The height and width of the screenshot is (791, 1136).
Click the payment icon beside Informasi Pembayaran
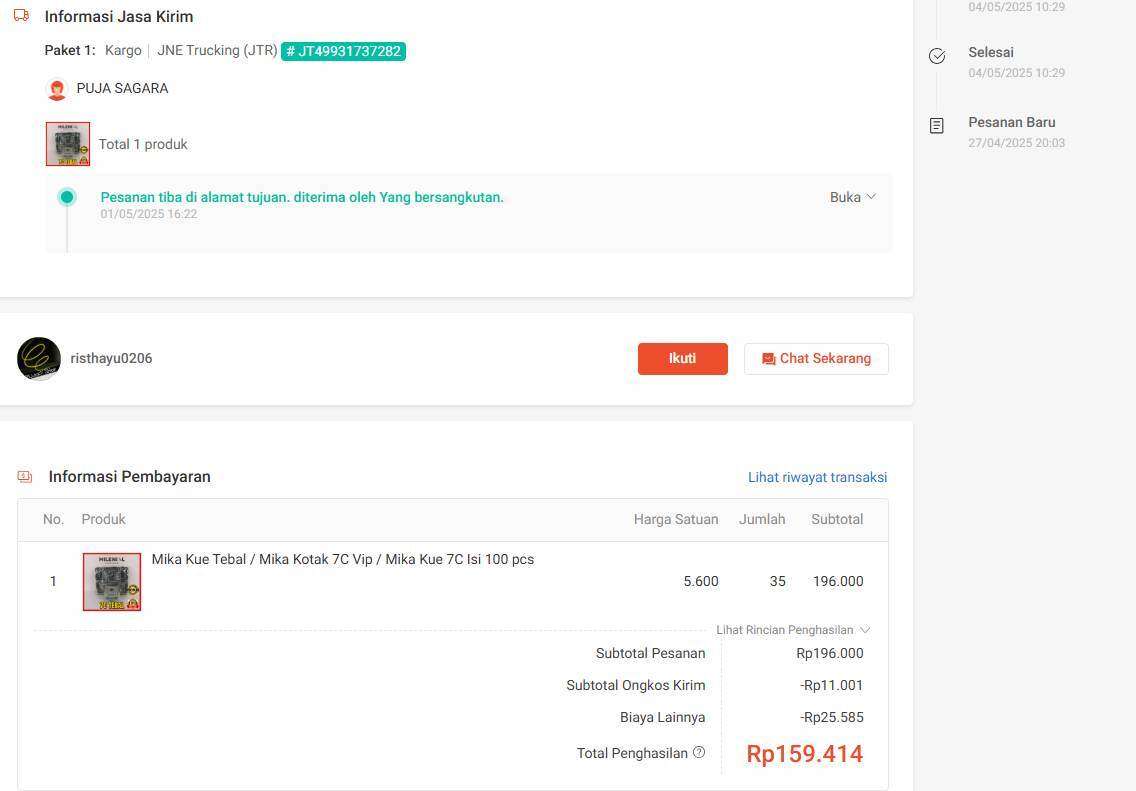pyautogui.click(x=25, y=477)
